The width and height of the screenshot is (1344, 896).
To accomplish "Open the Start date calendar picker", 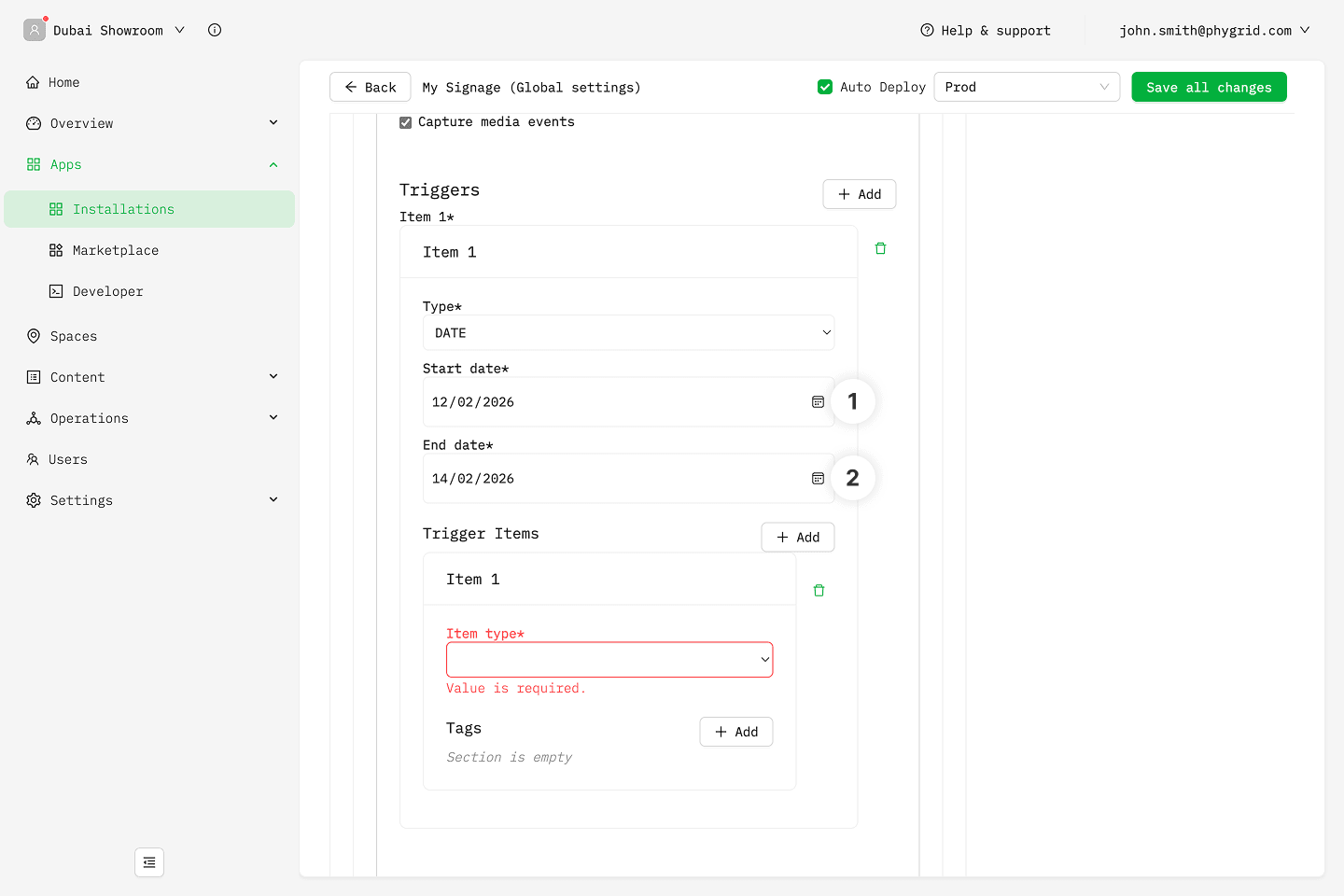I will [x=818, y=402].
